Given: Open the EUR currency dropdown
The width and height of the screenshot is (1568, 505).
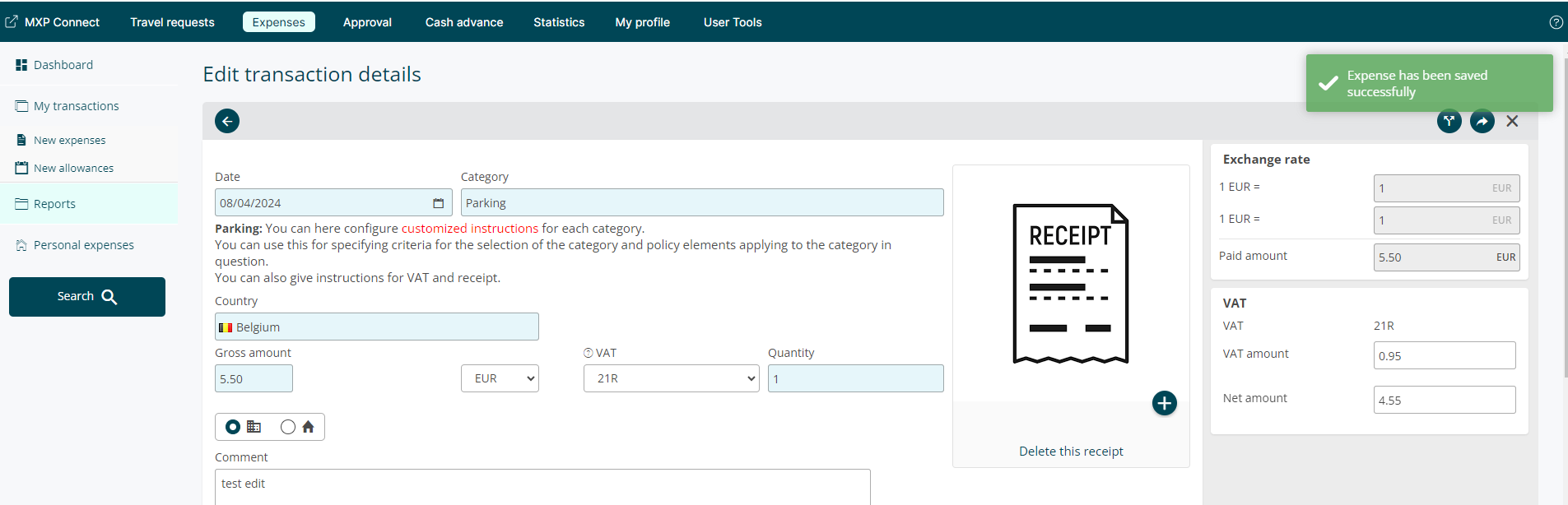Looking at the screenshot, I should [500, 378].
